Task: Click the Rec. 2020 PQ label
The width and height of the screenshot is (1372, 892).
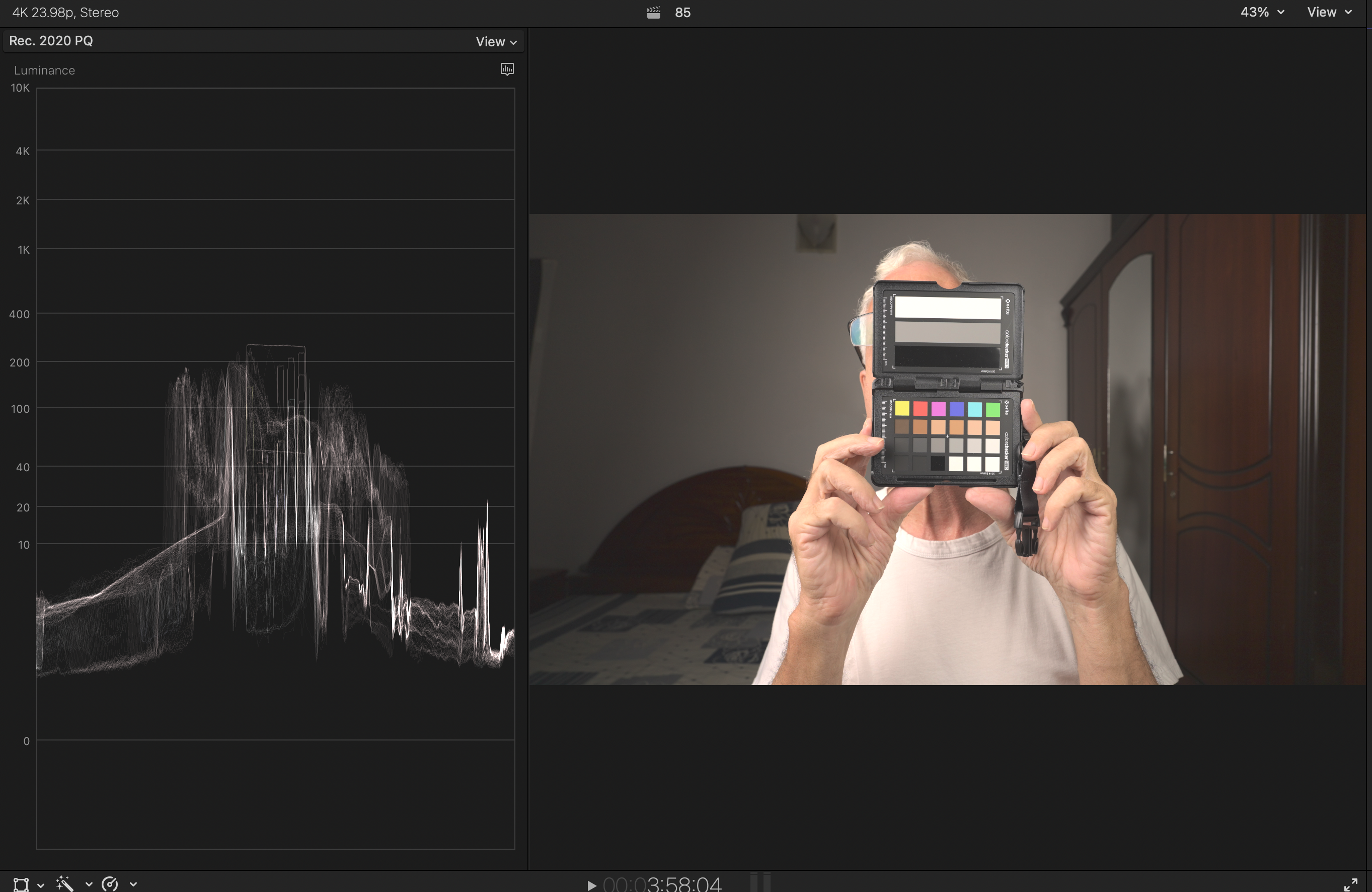Action: point(51,41)
